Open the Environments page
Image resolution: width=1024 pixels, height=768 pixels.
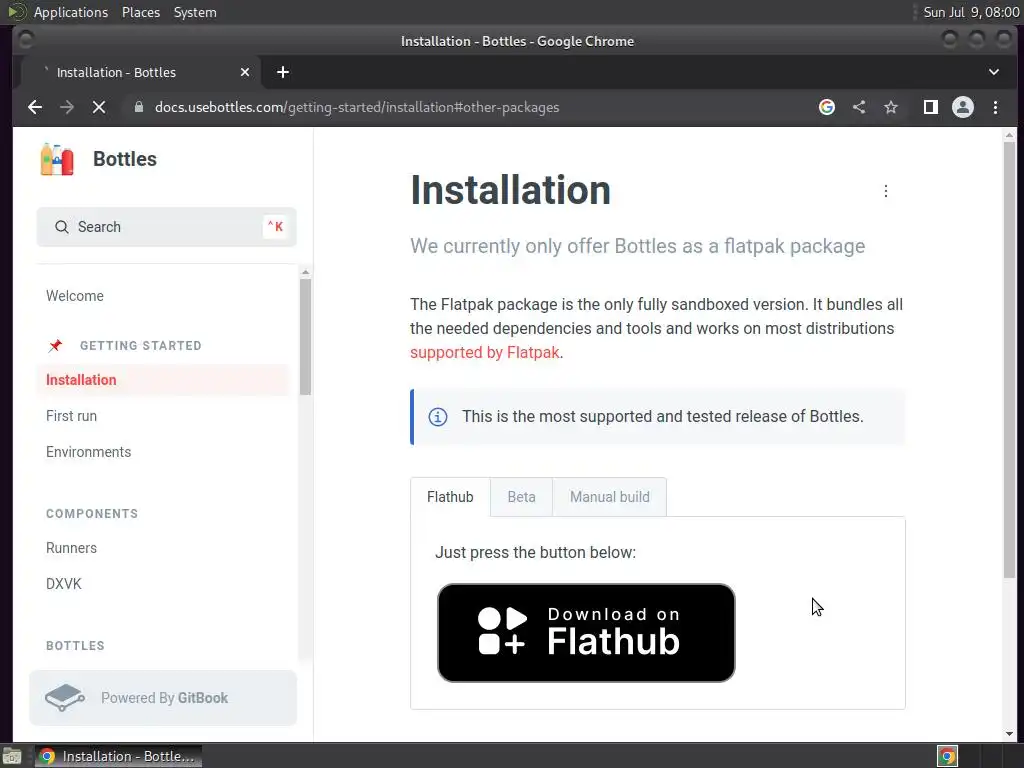pyautogui.click(x=88, y=452)
